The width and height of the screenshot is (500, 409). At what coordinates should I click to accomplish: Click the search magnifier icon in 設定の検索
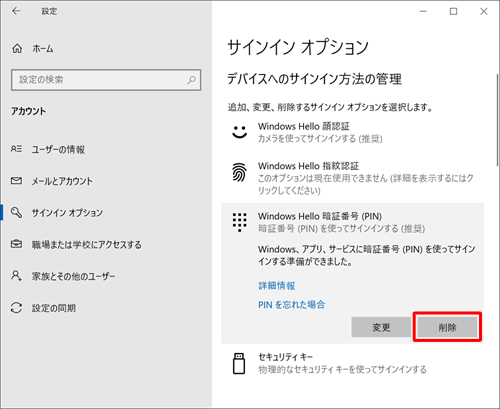click(x=191, y=80)
